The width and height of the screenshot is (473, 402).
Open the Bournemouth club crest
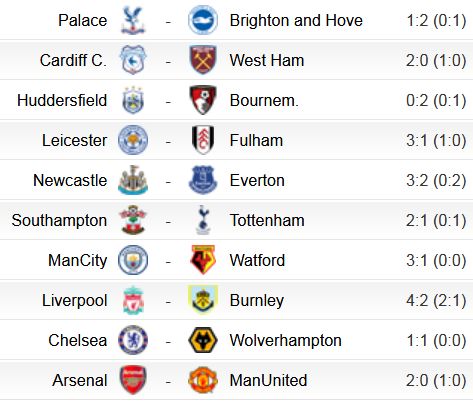coord(203,100)
